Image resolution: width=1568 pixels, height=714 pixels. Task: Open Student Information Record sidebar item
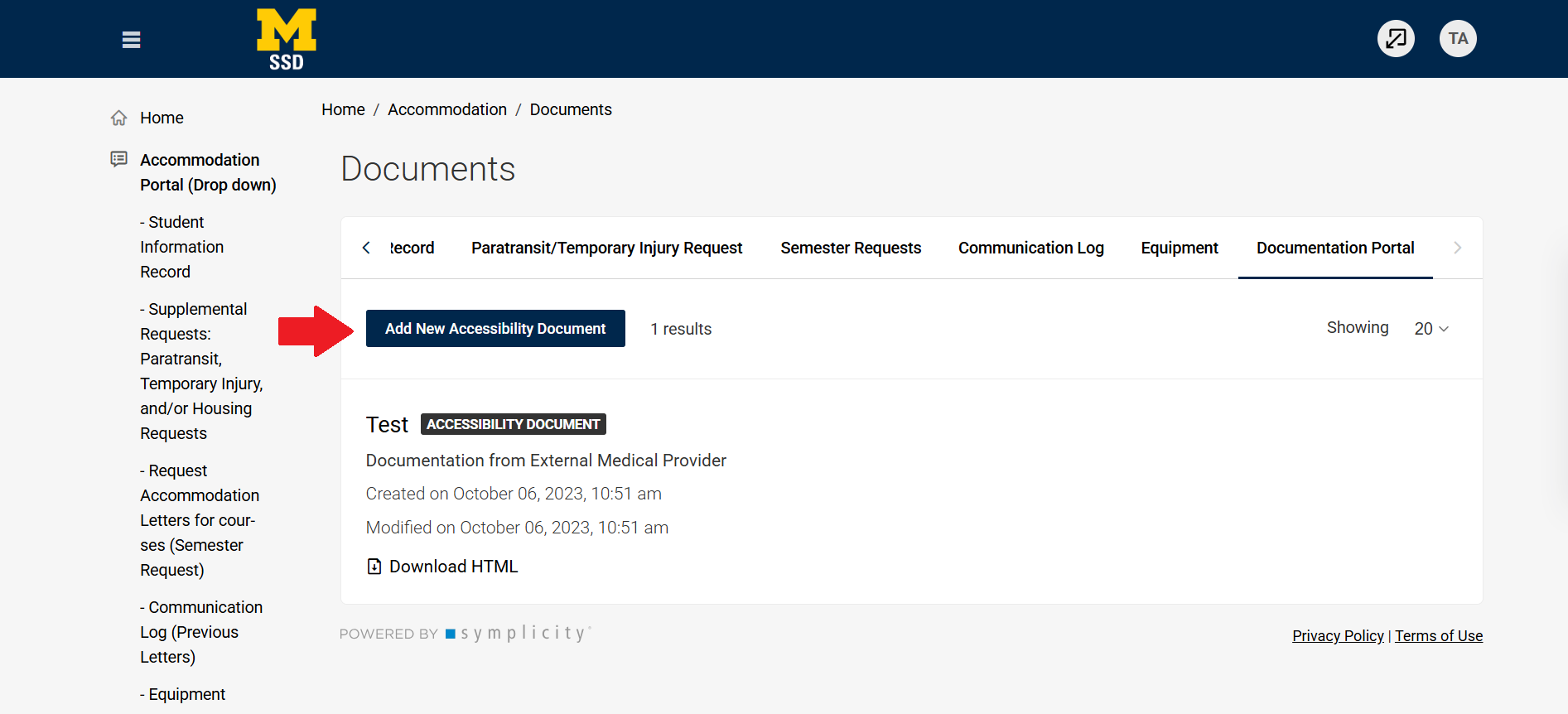coord(181,247)
